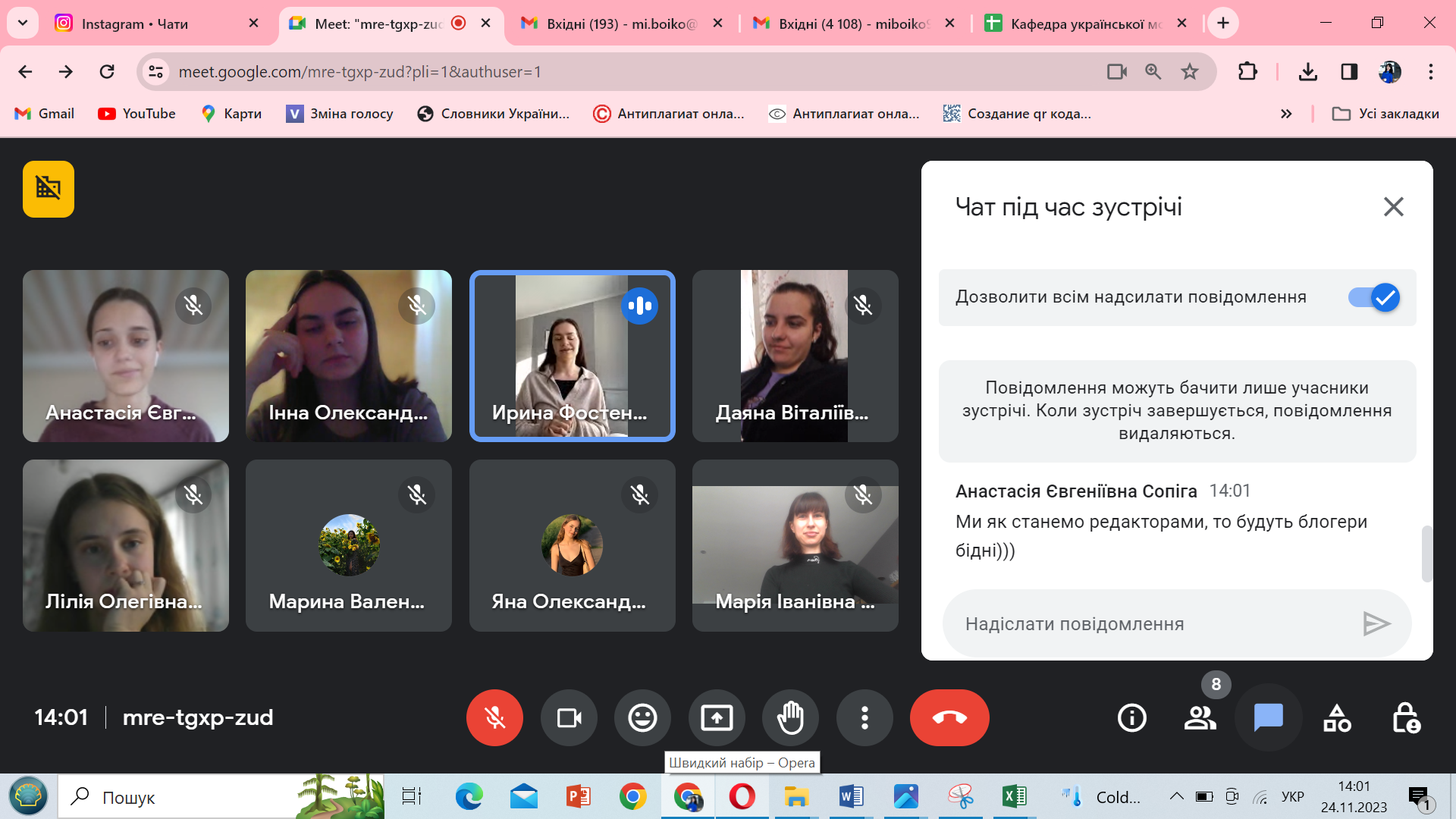Screen dimensions: 1456x819
Task: Open meeting details info icon
Action: click(1131, 717)
